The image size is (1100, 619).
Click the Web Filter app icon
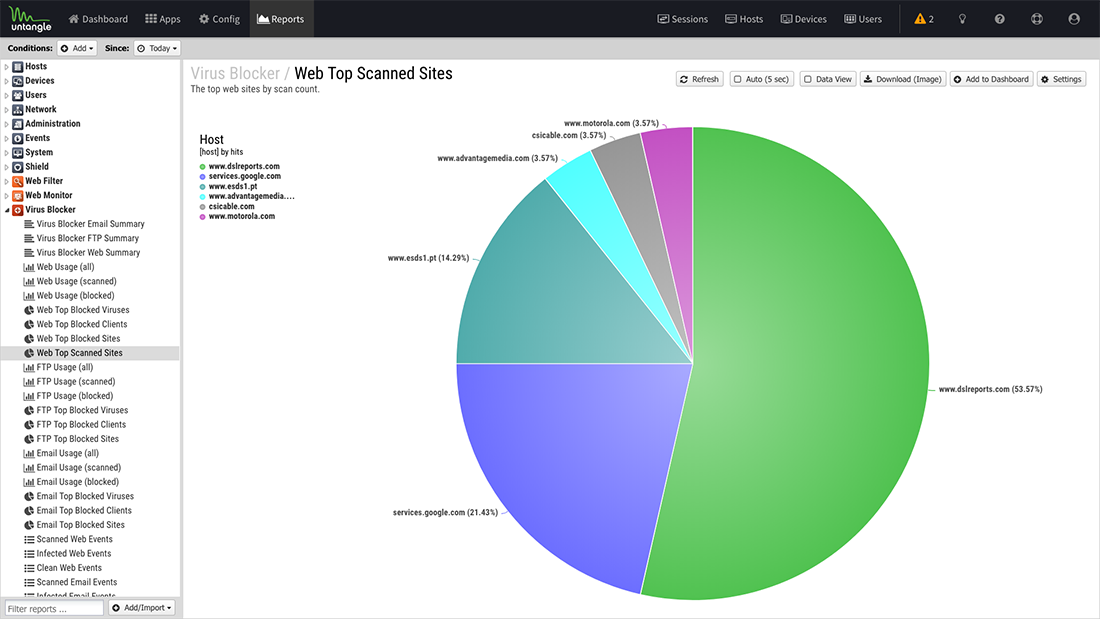(18, 181)
